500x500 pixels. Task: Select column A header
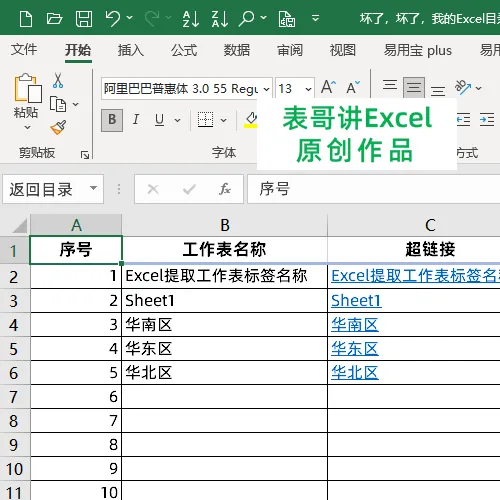pos(76,225)
